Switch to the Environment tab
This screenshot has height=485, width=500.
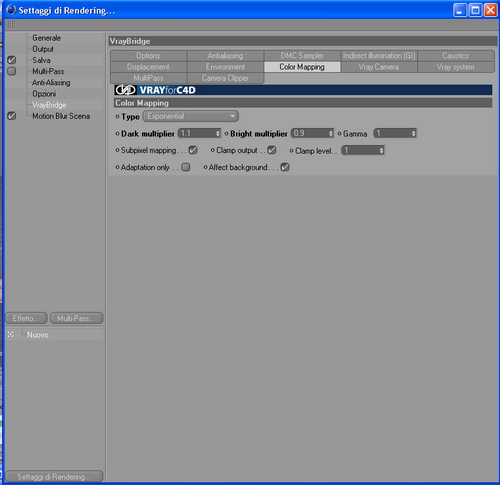tap(225, 67)
